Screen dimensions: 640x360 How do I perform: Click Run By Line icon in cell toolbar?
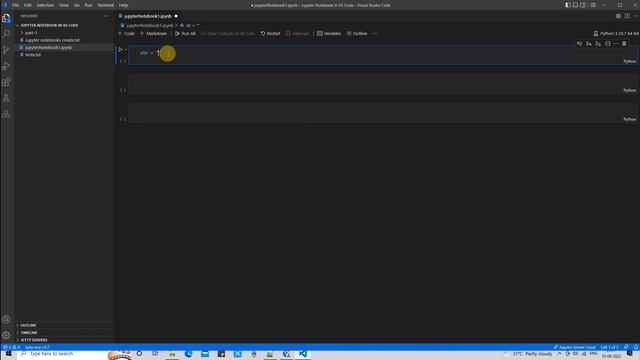click(579, 44)
